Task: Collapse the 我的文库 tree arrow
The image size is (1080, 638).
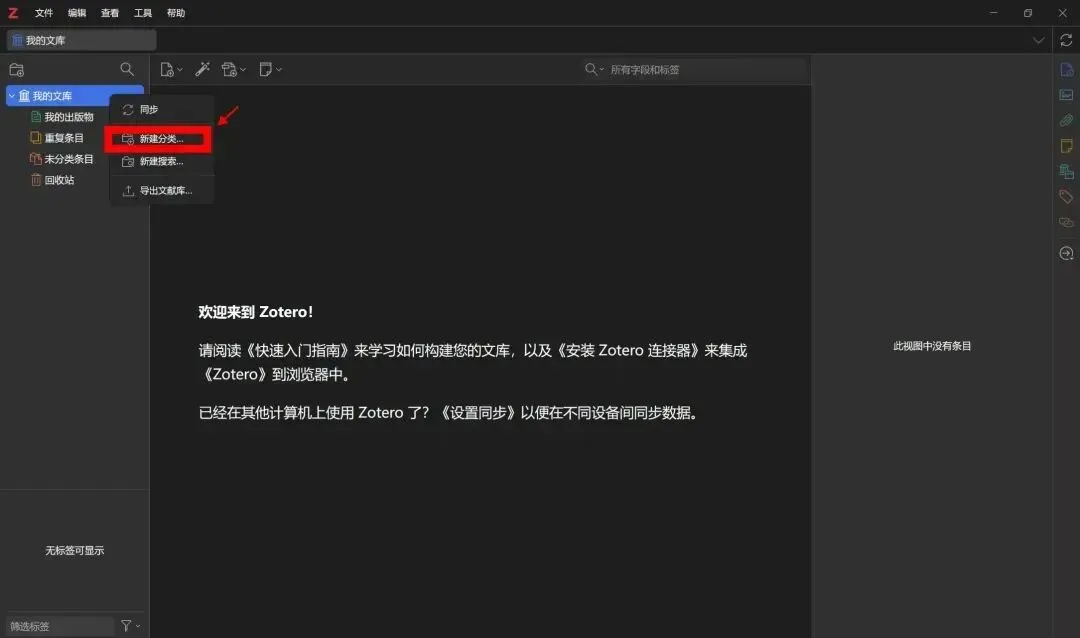Action: [x=12, y=96]
